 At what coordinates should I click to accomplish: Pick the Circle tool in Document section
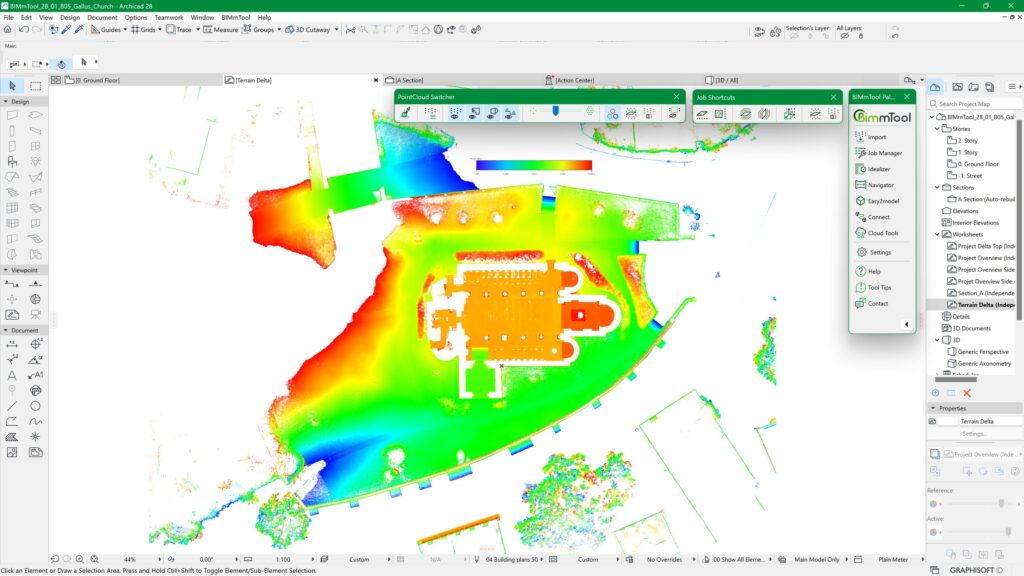pos(36,406)
